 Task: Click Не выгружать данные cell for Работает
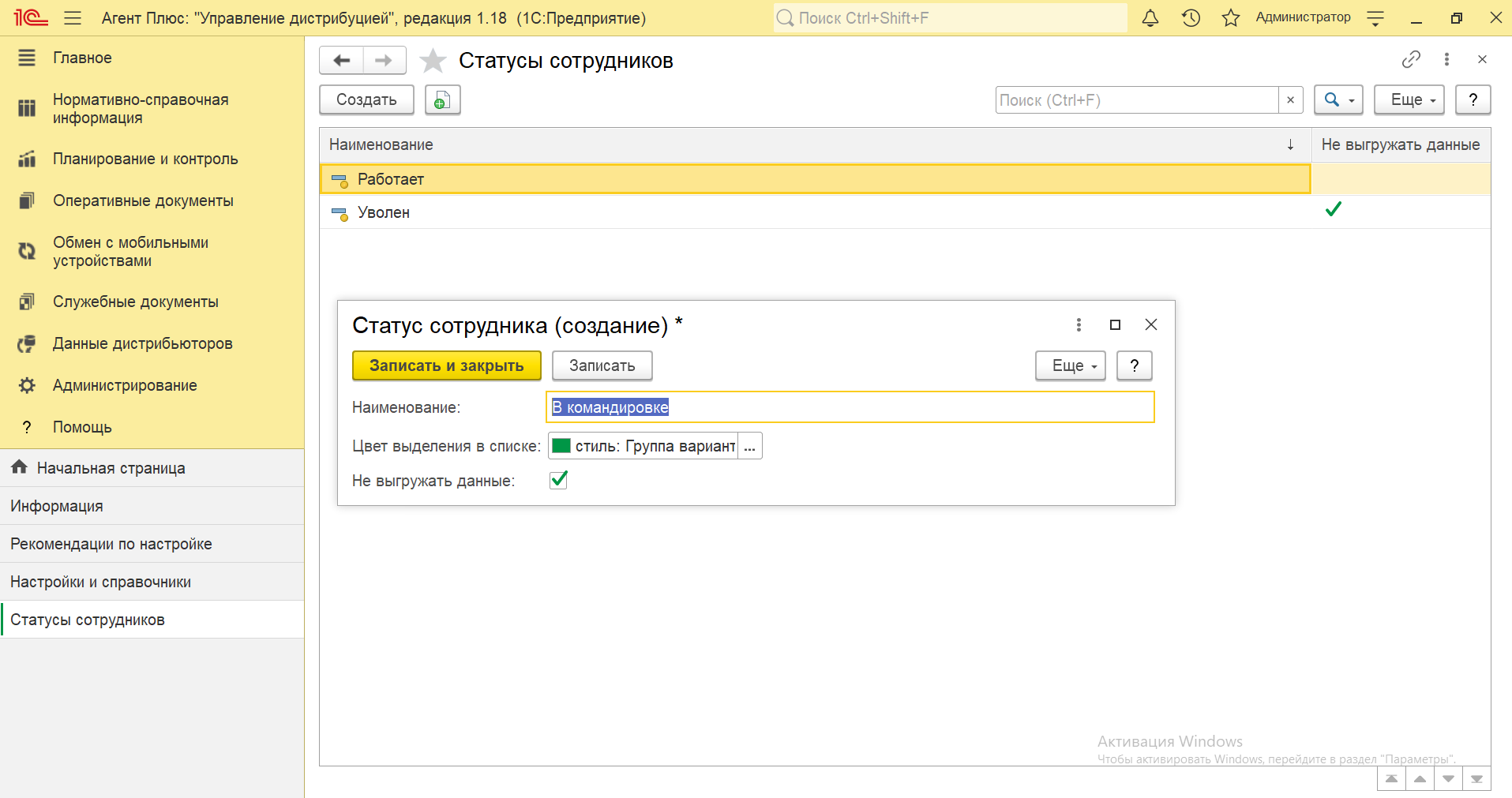[x=1400, y=179]
